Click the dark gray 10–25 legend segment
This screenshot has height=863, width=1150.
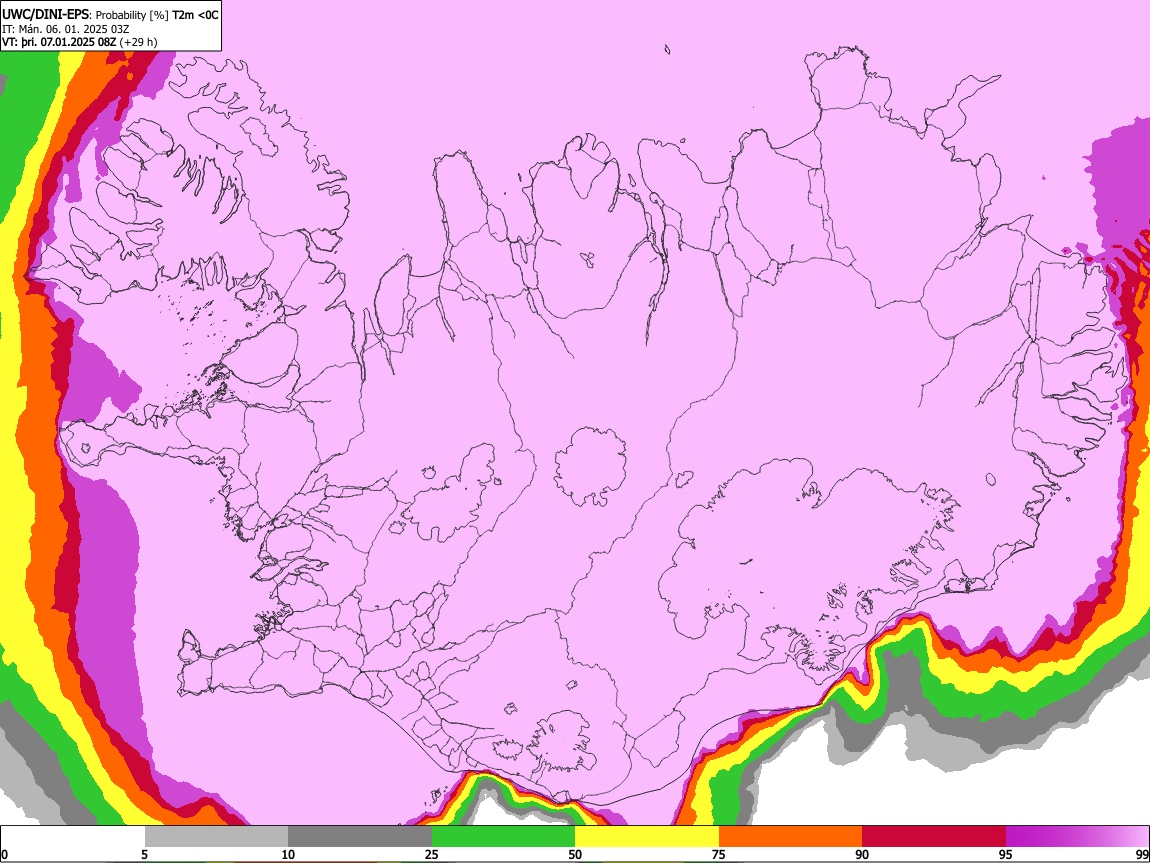pyautogui.click(x=360, y=837)
